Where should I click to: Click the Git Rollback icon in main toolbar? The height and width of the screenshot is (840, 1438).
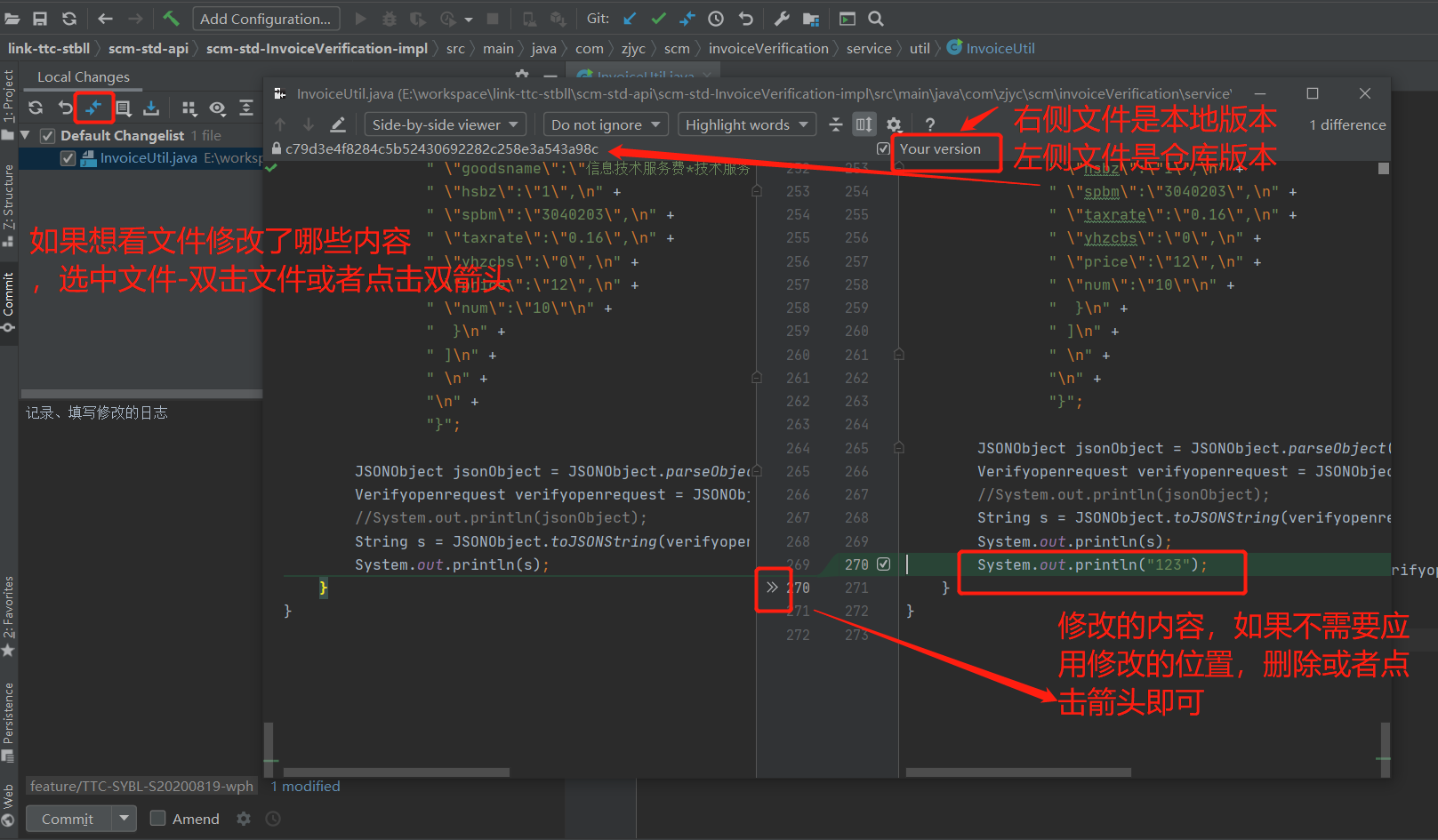pyautogui.click(x=746, y=19)
